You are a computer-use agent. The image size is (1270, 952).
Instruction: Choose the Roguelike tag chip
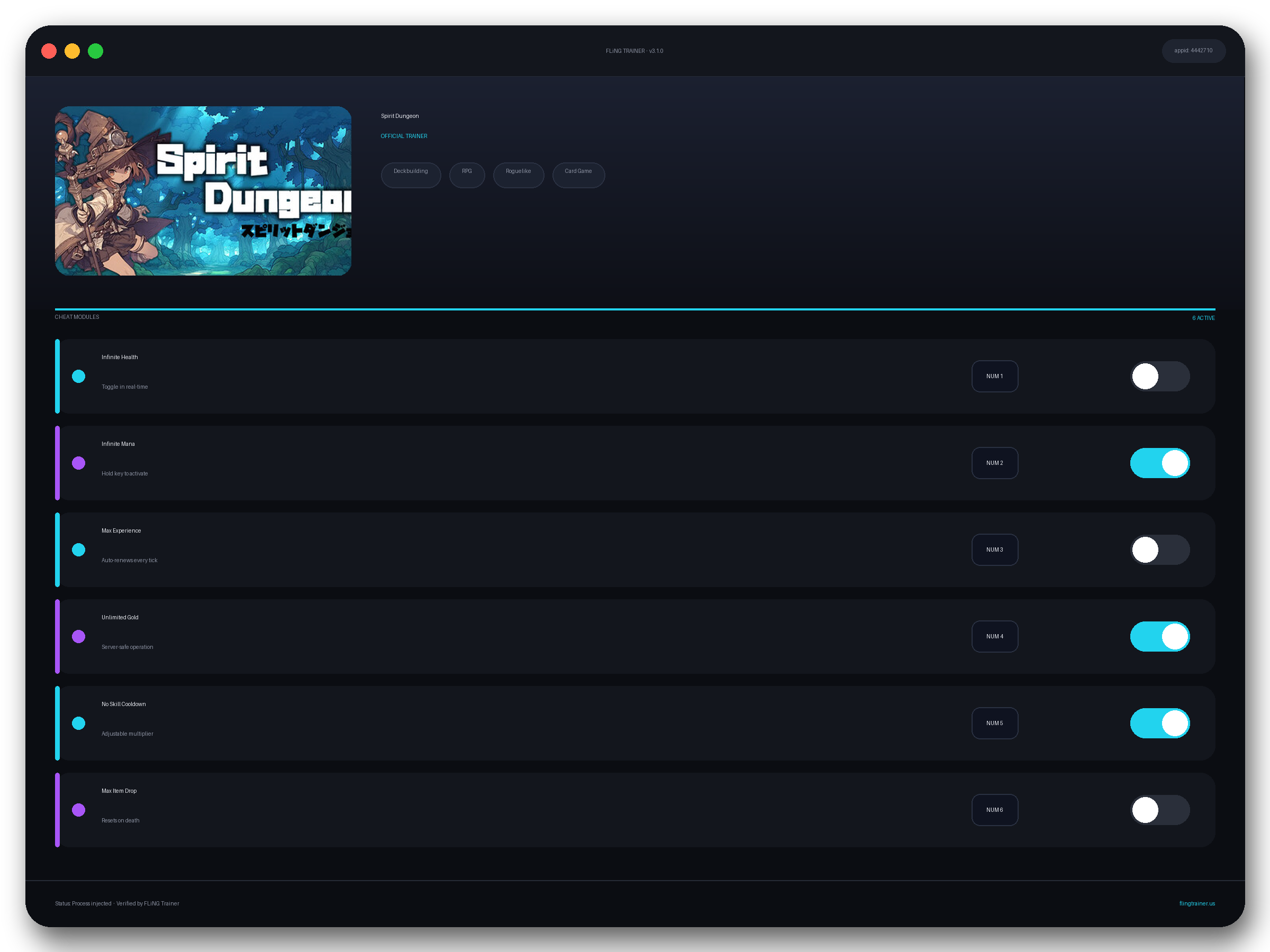click(x=519, y=175)
